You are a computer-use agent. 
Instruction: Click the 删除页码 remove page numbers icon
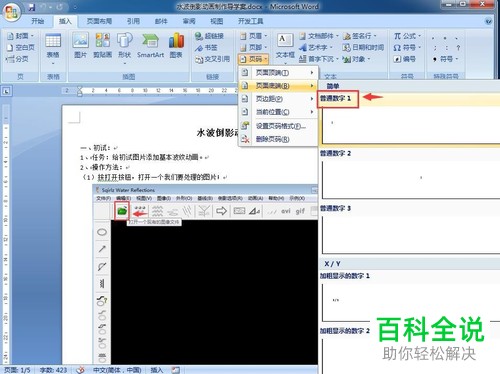click(245, 139)
